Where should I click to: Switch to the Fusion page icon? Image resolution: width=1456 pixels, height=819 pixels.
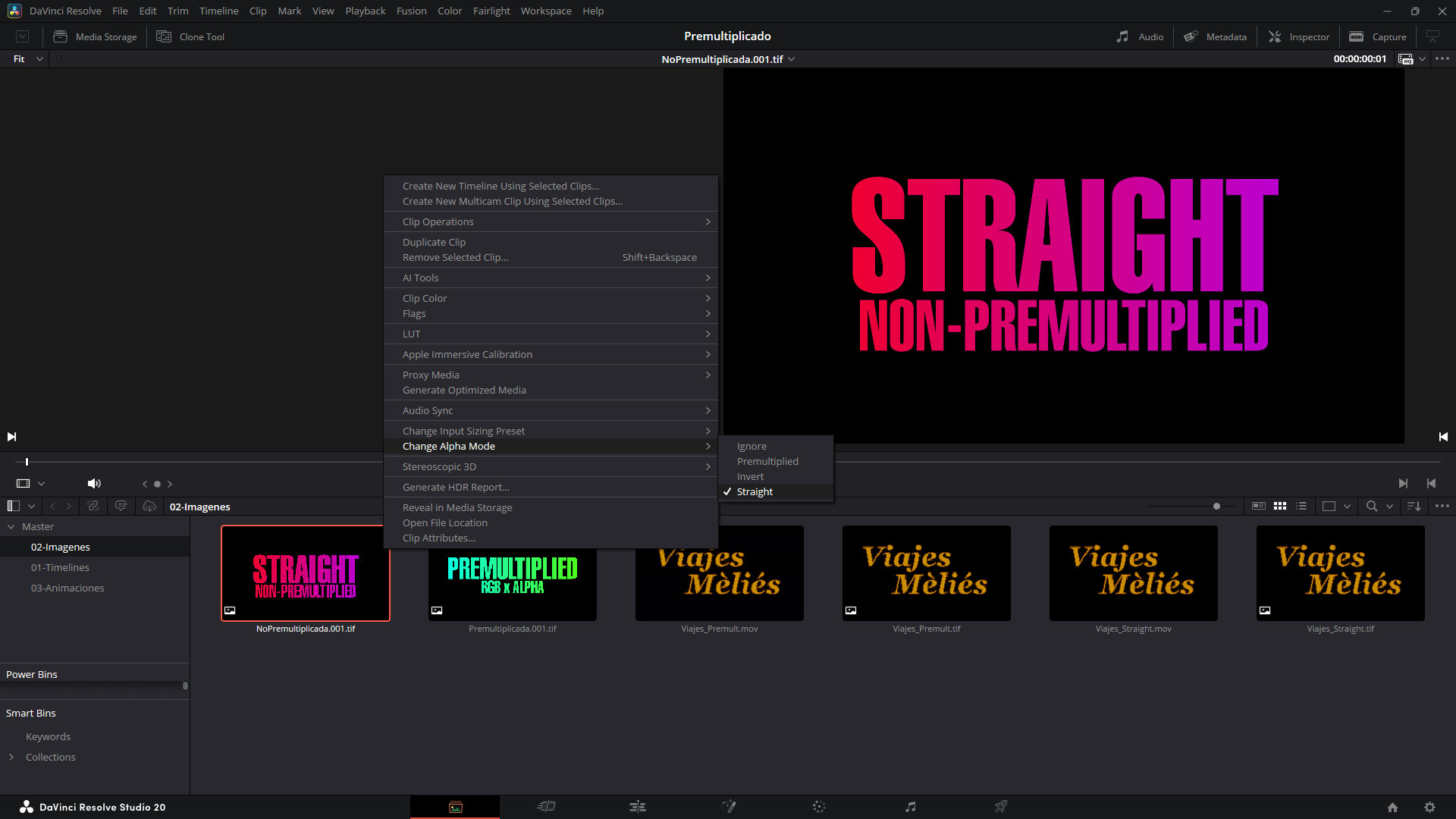pyautogui.click(x=729, y=807)
